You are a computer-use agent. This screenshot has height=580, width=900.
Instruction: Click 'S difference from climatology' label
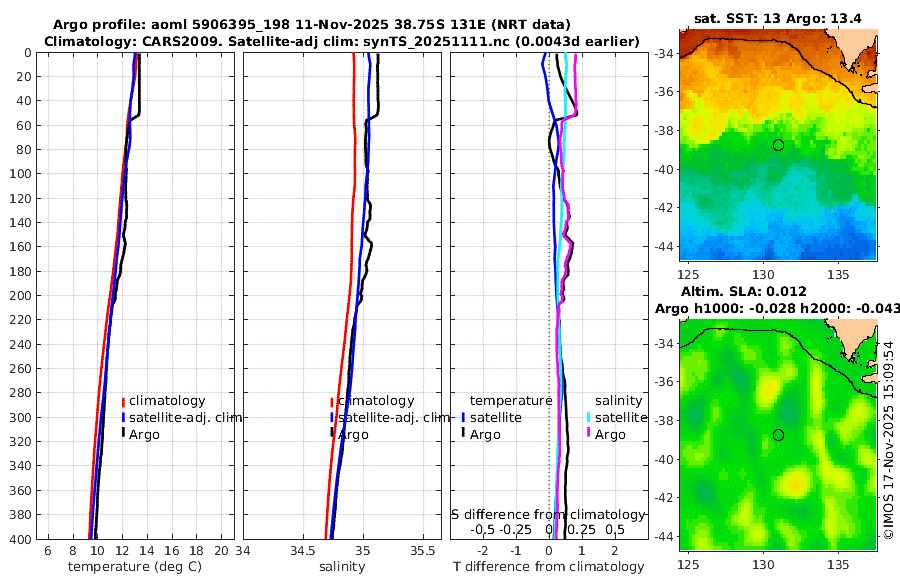pos(548,514)
